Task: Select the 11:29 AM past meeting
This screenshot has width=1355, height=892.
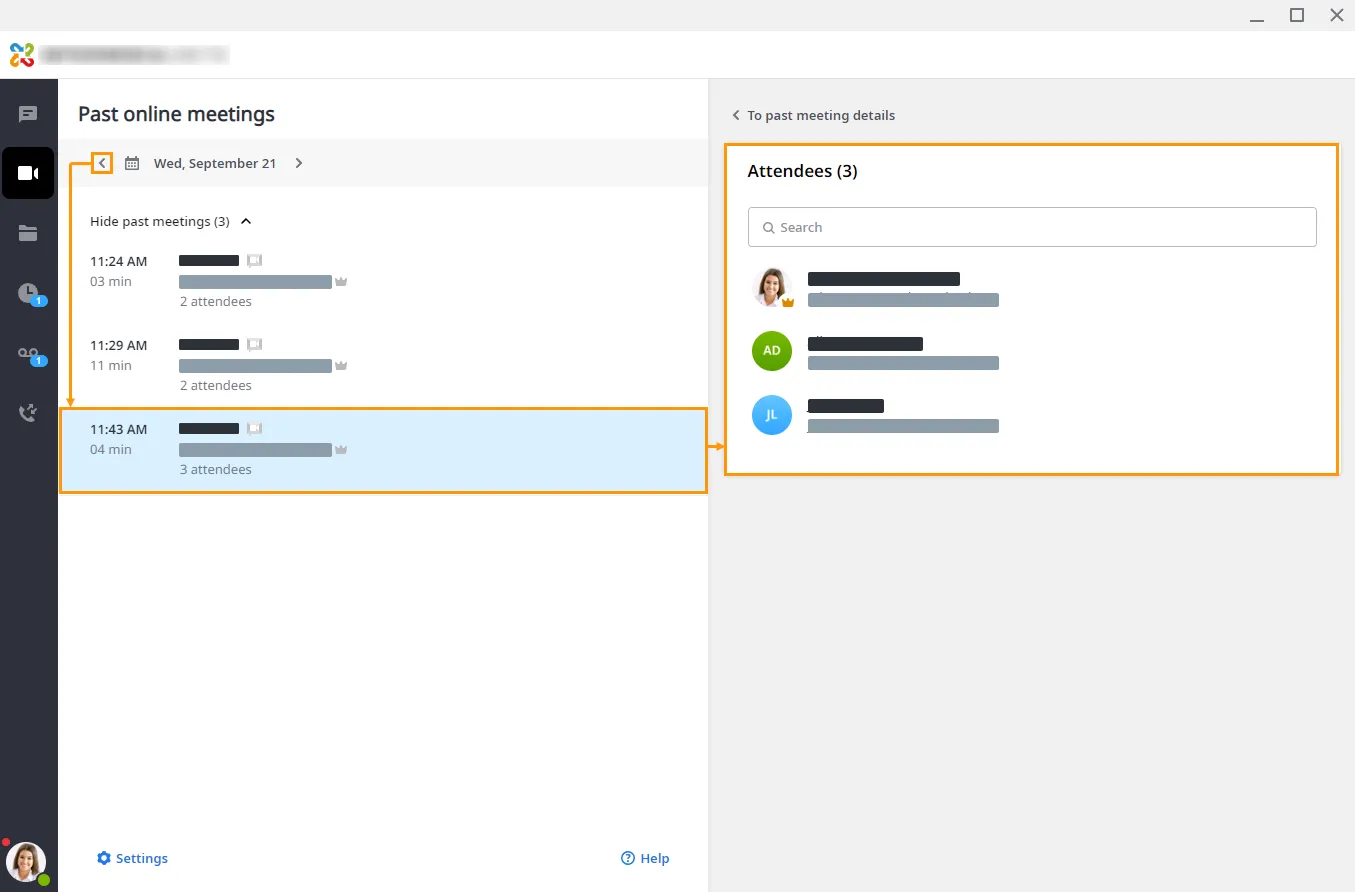Action: click(x=383, y=365)
